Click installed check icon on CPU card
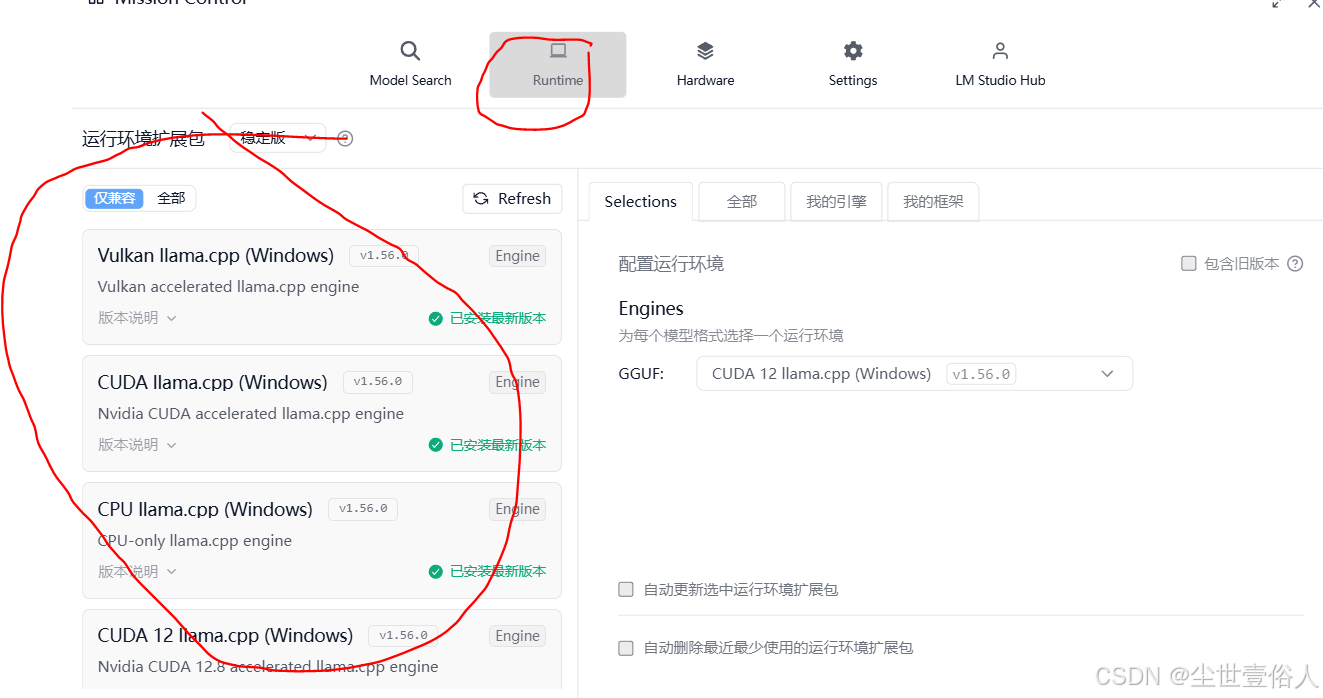Screen dimensions: 1323x698 [x=435, y=572]
